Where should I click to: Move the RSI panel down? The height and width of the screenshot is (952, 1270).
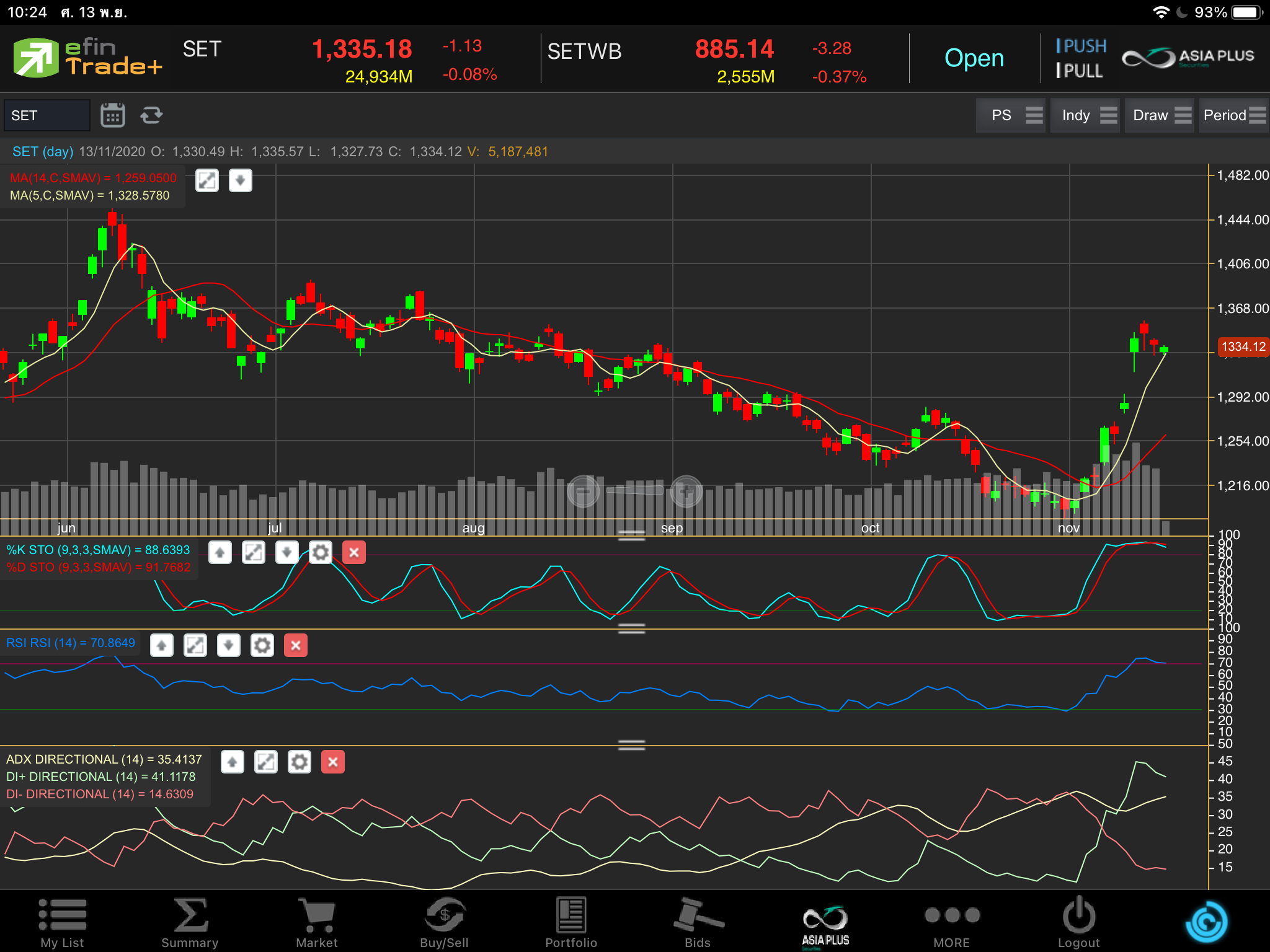click(x=228, y=645)
